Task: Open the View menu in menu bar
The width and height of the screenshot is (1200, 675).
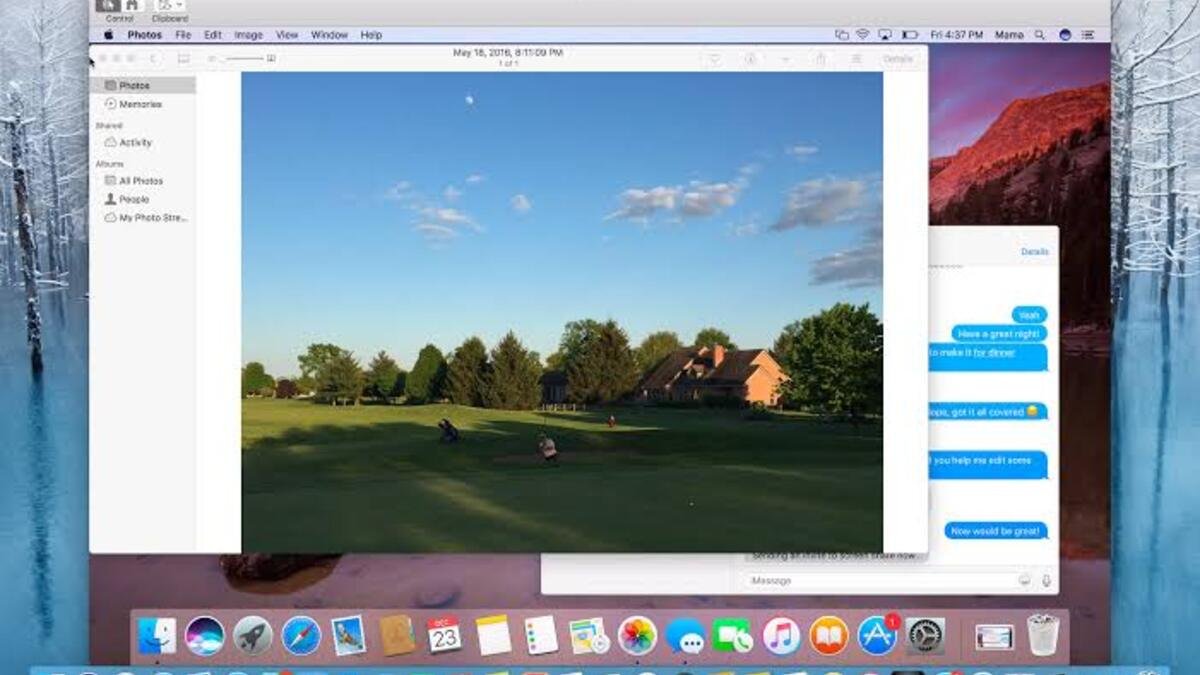Action: [x=287, y=35]
